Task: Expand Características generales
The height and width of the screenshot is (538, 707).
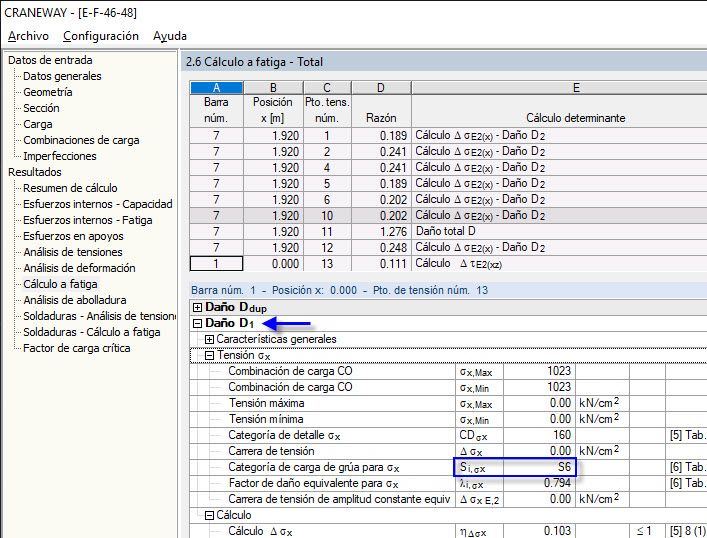Action: tap(209, 340)
